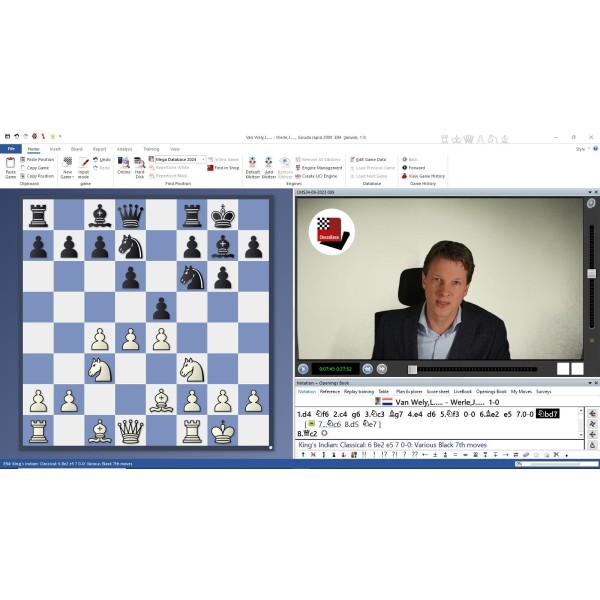Start the Default Kibitzer engine
Viewport: 600px width, 600px height.
[x=253, y=168]
